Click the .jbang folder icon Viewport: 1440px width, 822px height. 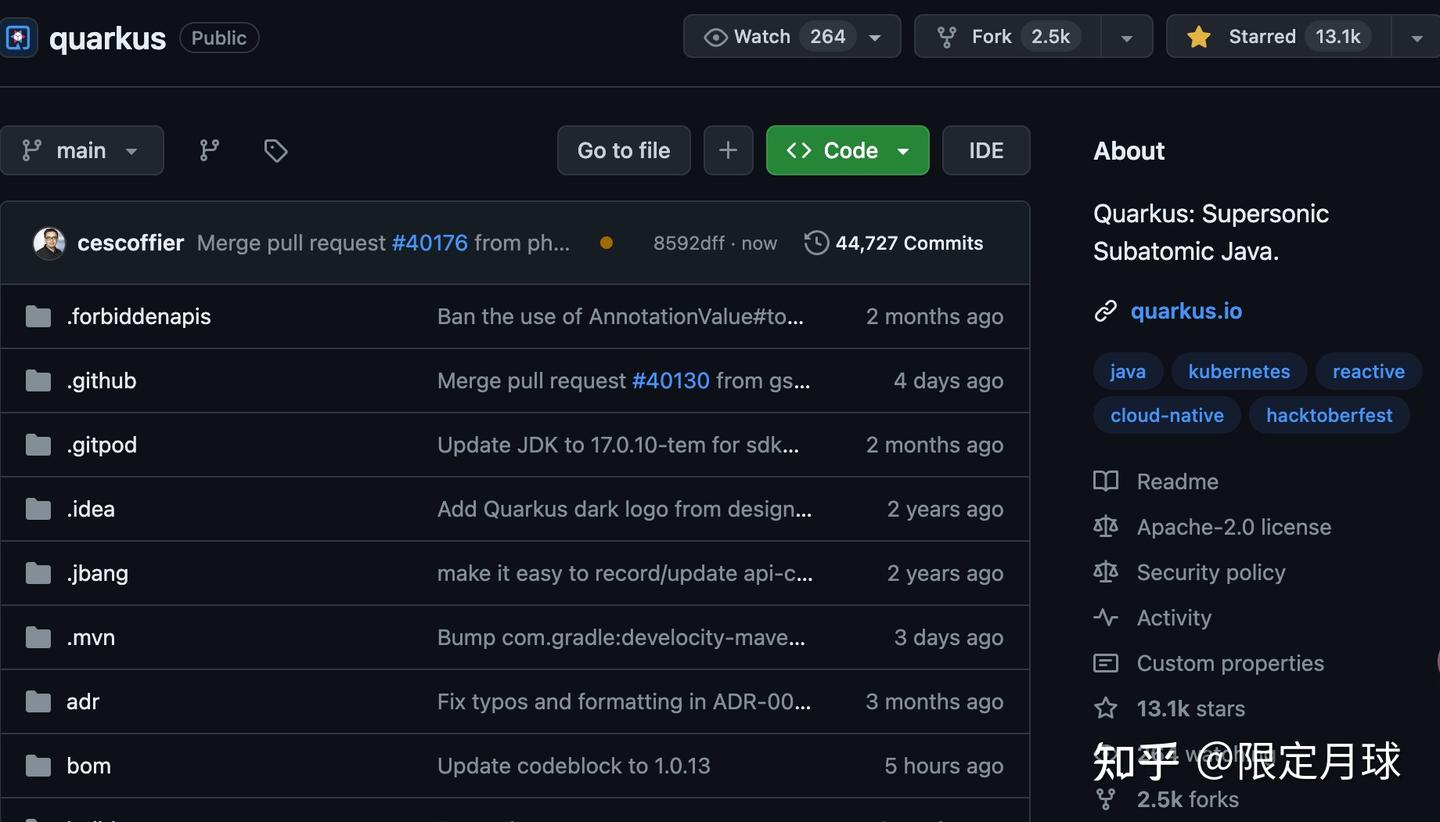pos(38,573)
